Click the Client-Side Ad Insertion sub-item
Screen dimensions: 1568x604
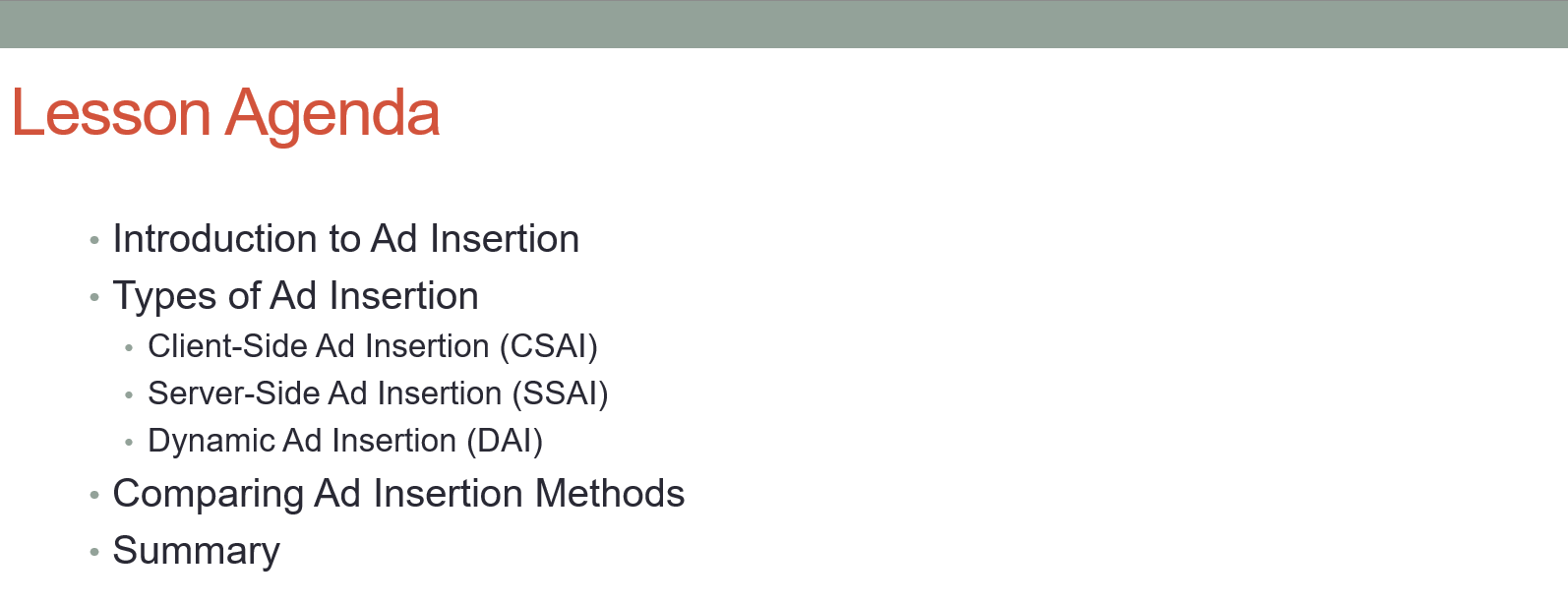[x=373, y=346]
